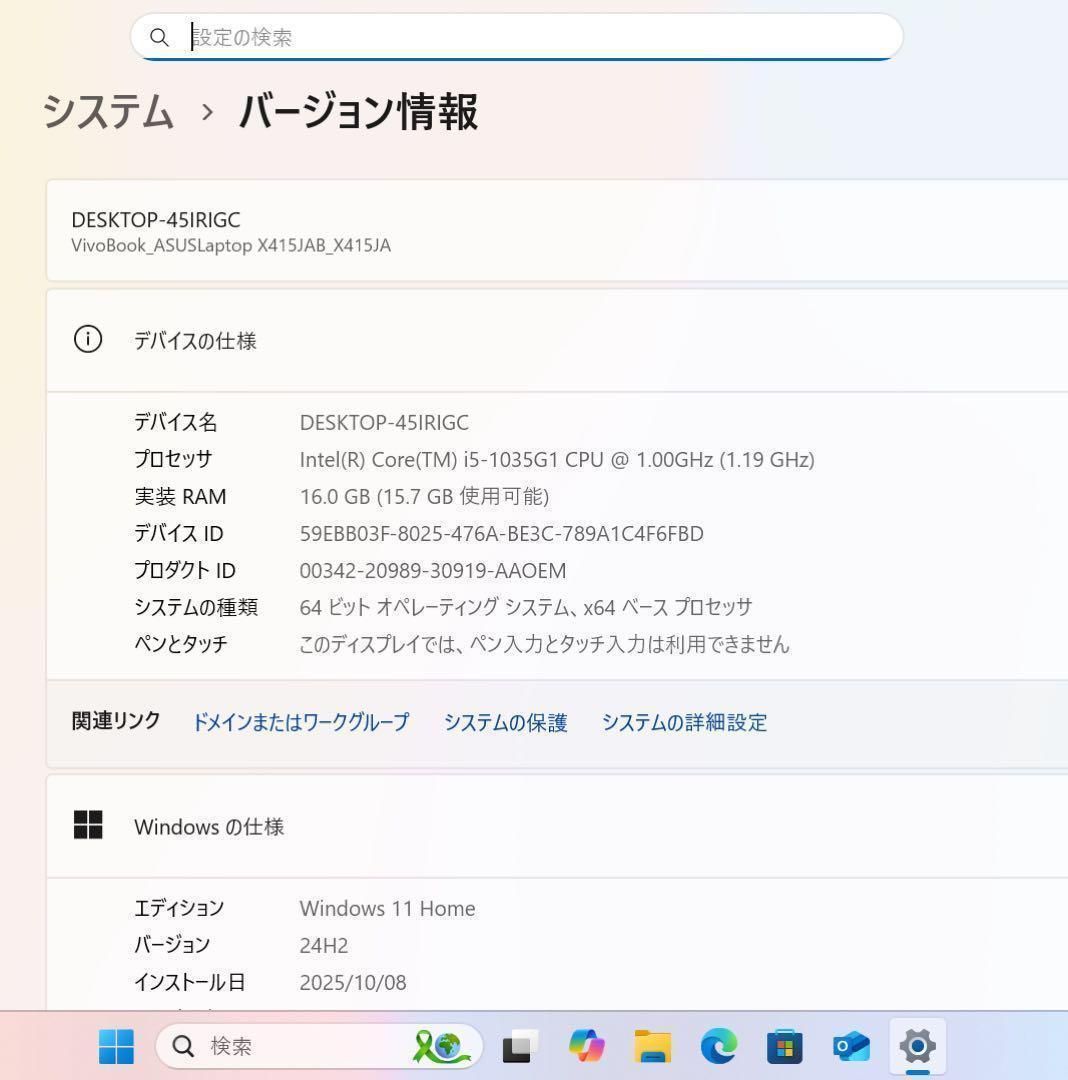This screenshot has height=1080, width=1068.
Task: Open システムの詳細設定
Action: tap(685, 722)
